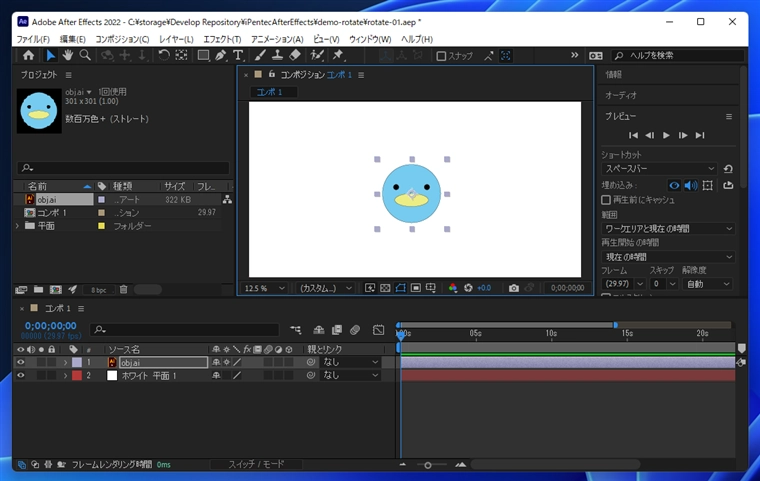Image resolution: width=760 pixels, height=481 pixels.
Task: Click スイッチ / モード toggle button
Action: pyautogui.click(x=256, y=465)
